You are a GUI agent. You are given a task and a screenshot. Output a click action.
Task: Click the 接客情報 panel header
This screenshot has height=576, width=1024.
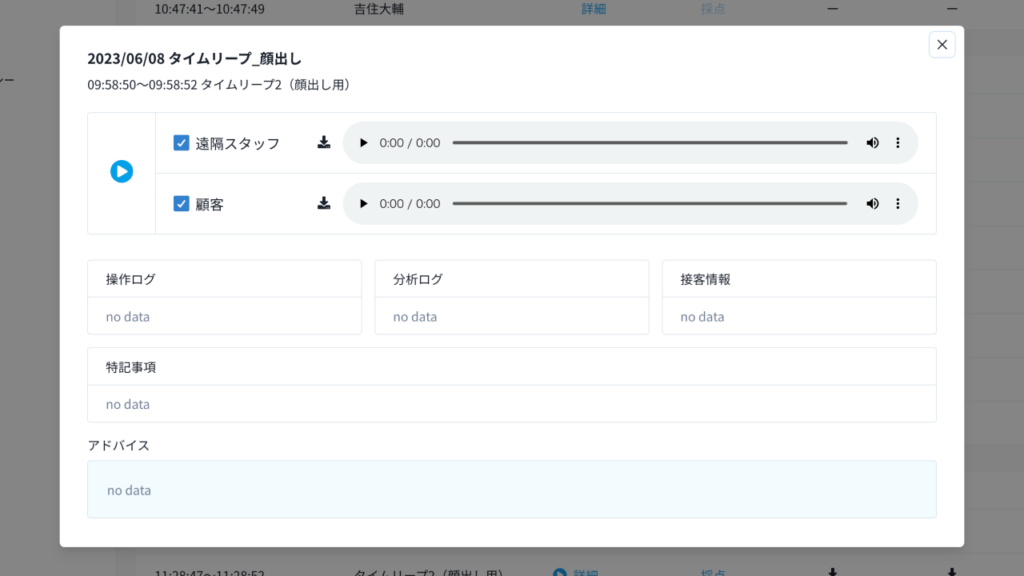(798, 279)
